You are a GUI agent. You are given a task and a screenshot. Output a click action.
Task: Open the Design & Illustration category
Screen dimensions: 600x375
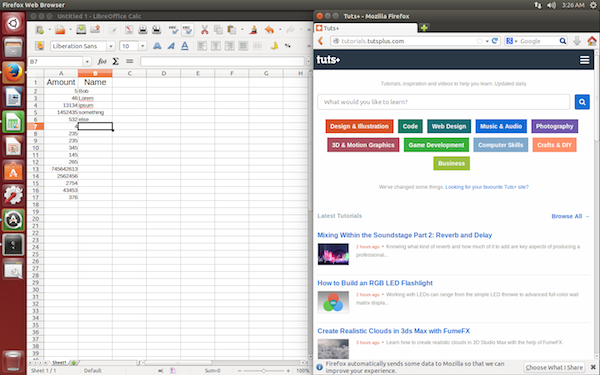(359, 126)
